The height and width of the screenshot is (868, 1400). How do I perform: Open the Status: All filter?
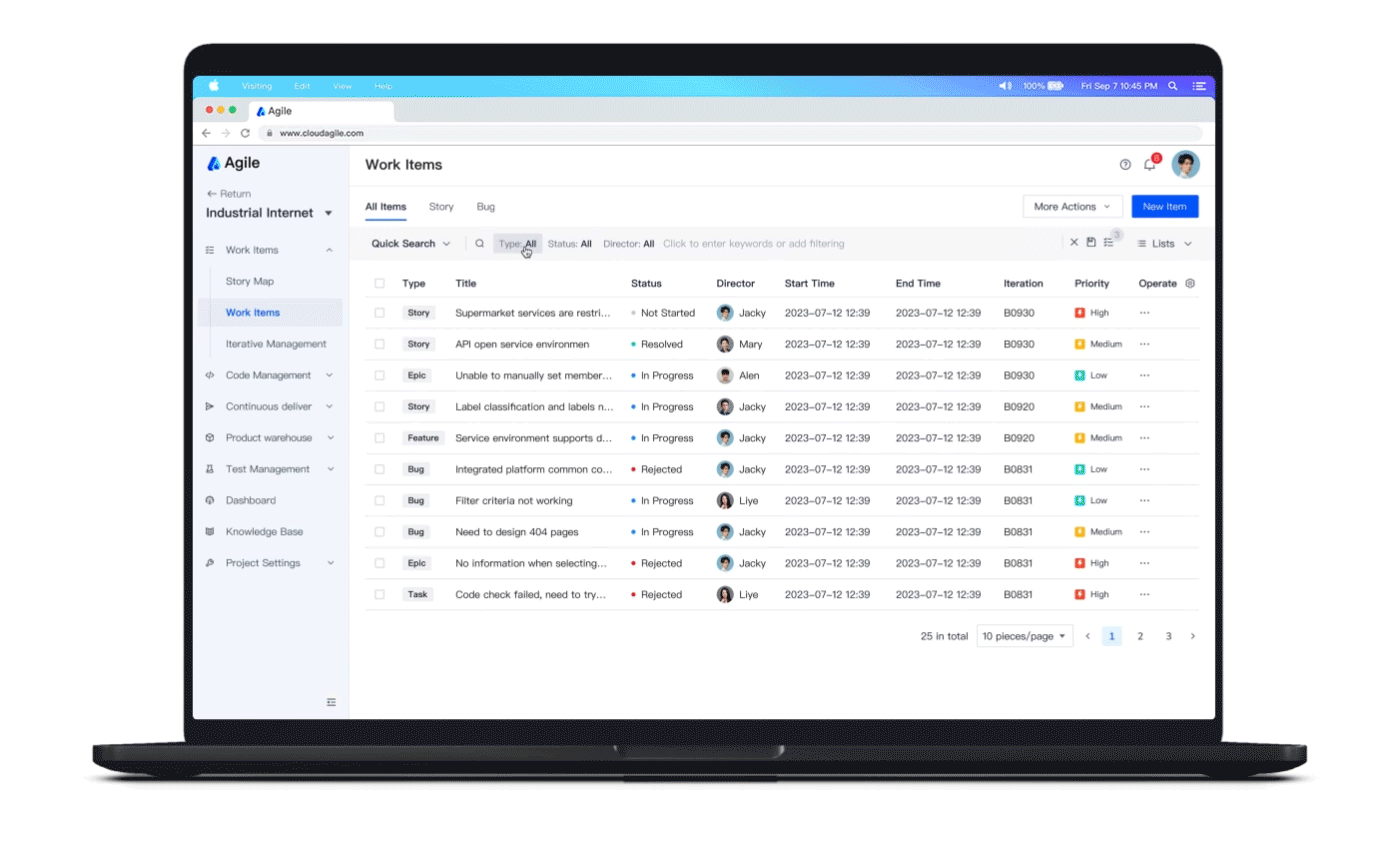click(x=570, y=243)
